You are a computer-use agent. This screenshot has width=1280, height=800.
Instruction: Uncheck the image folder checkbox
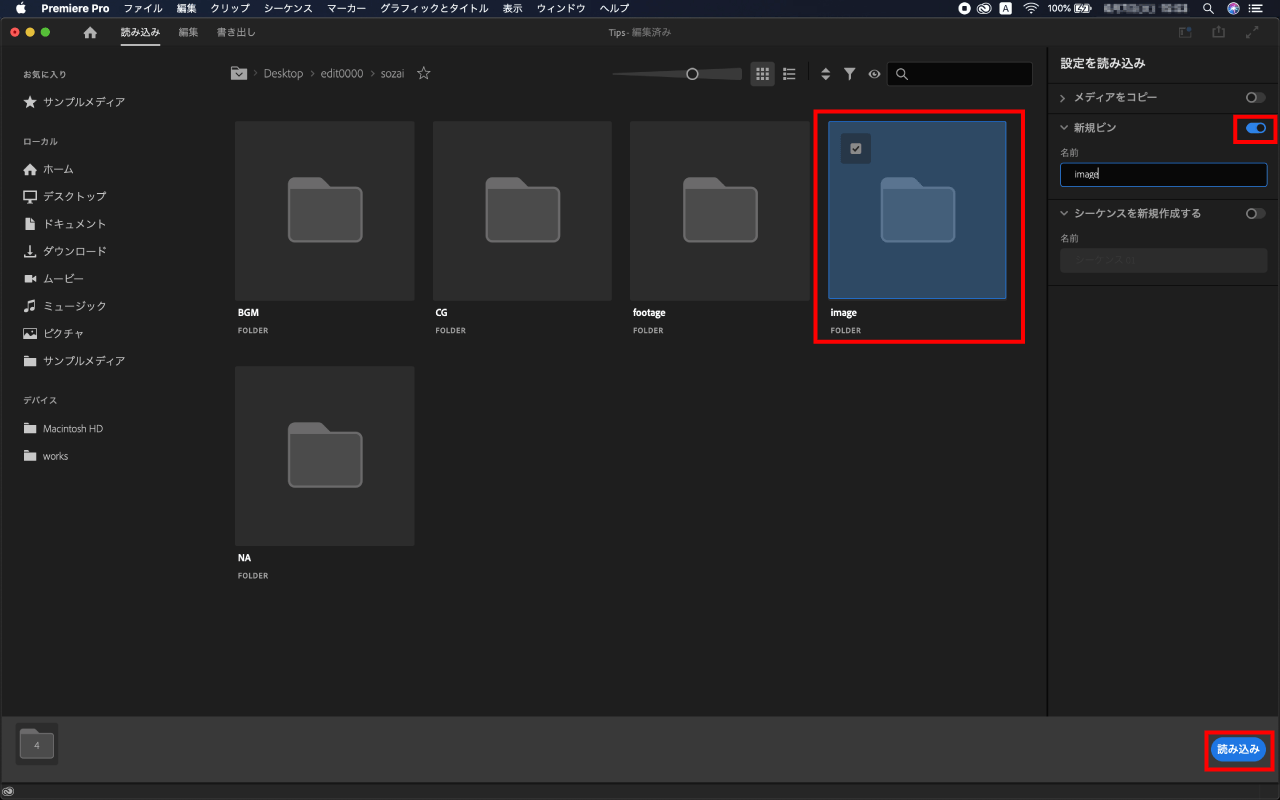(x=856, y=149)
